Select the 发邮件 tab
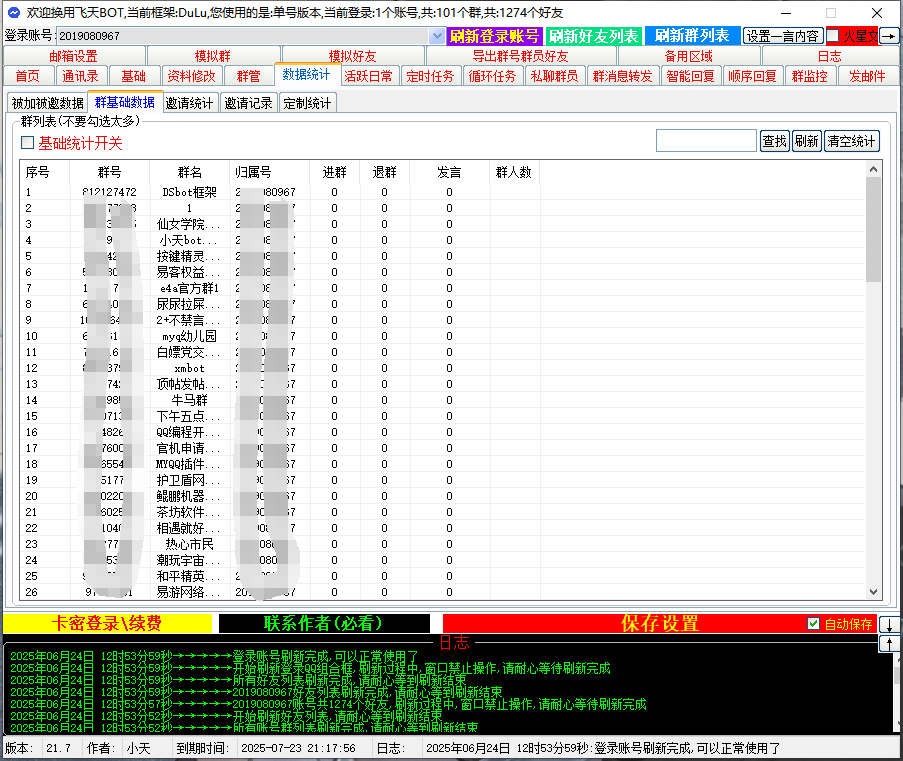Screen dimensions: 903x761 tap(867, 76)
